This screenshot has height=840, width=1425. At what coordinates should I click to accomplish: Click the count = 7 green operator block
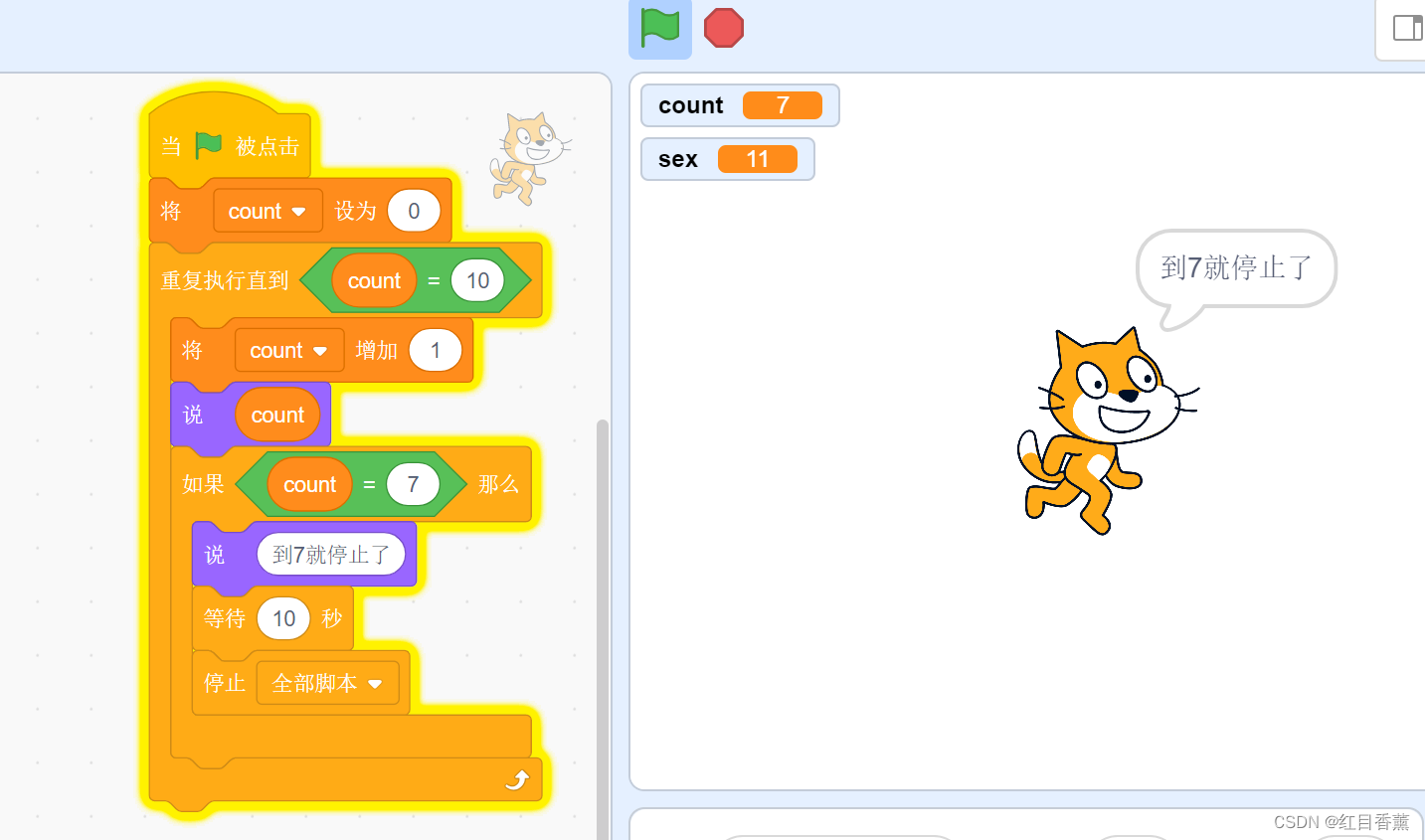point(351,484)
